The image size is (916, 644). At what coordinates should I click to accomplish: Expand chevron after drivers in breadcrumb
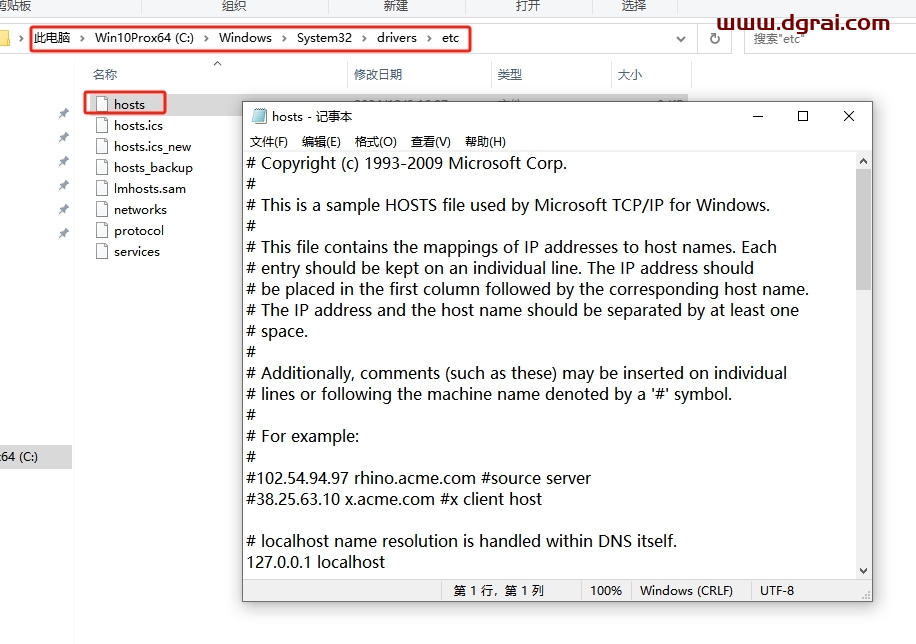429,39
